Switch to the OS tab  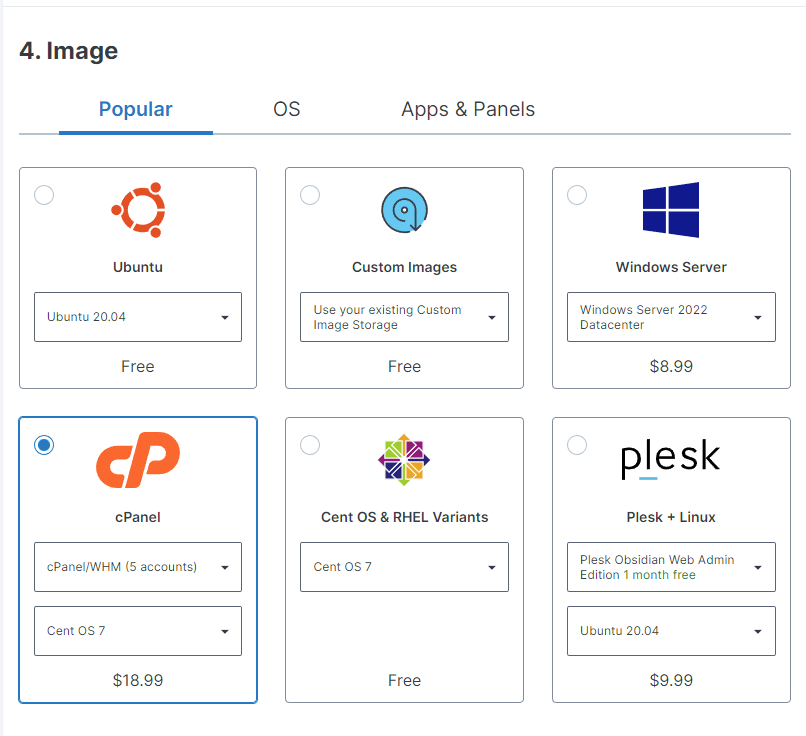click(287, 110)
